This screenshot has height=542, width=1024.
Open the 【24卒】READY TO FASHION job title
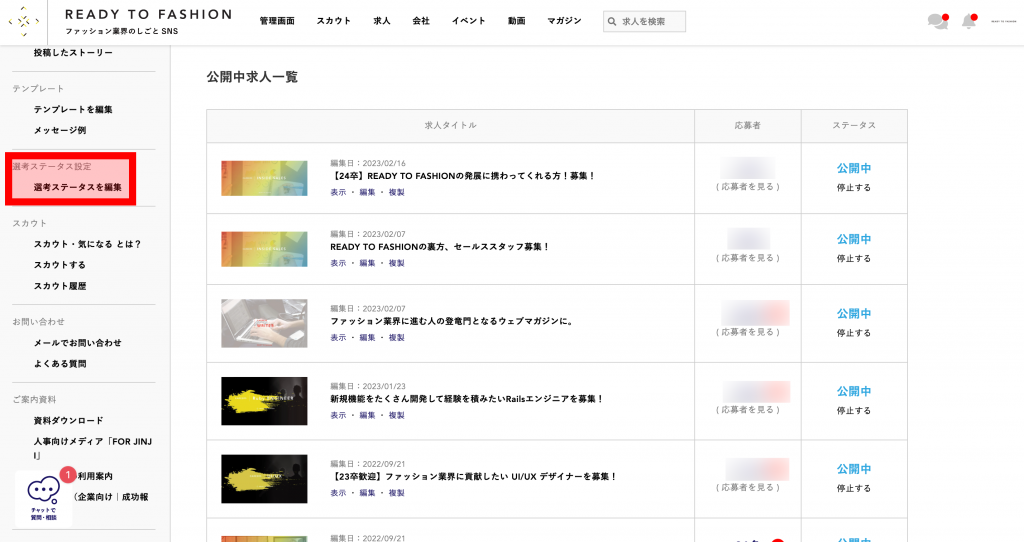(x=463, y=176)
